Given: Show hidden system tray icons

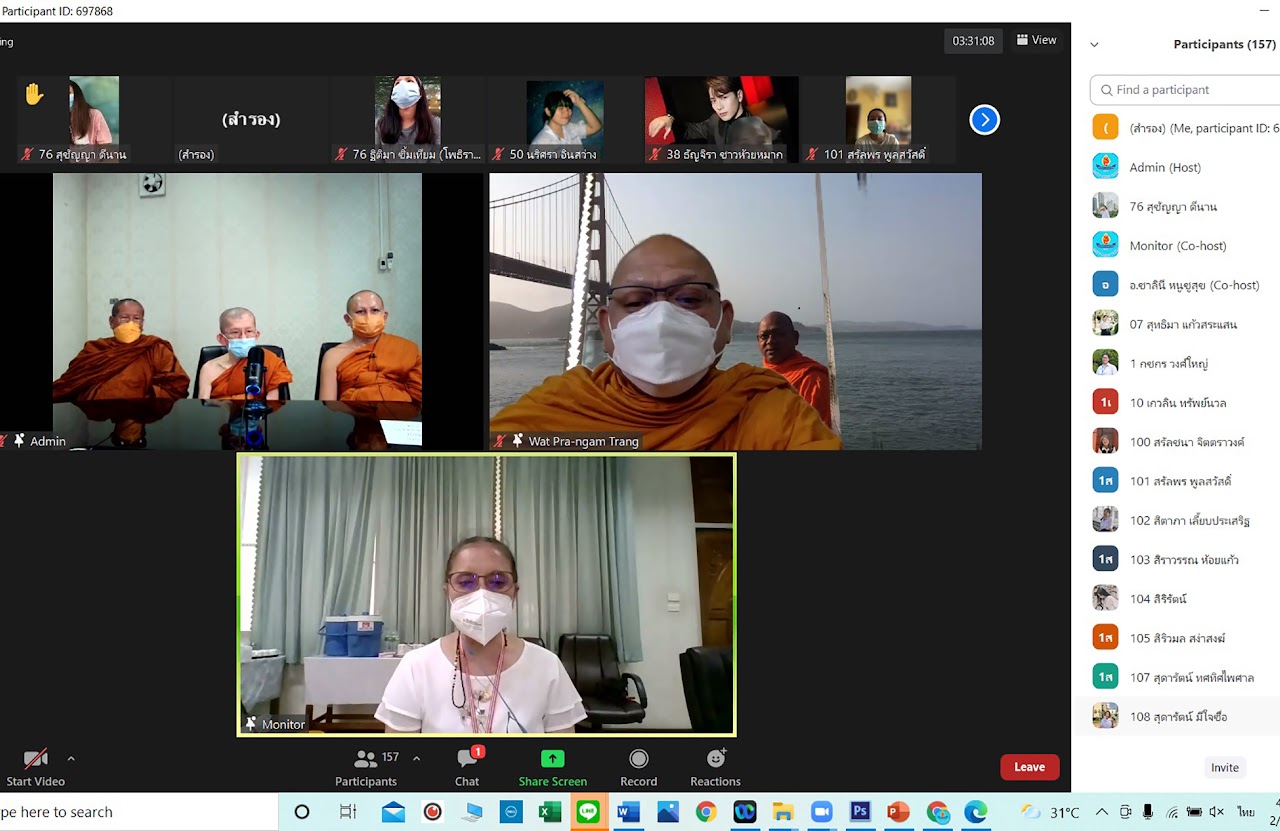Looking at the screenshot, I should (x=1102, y=812).
